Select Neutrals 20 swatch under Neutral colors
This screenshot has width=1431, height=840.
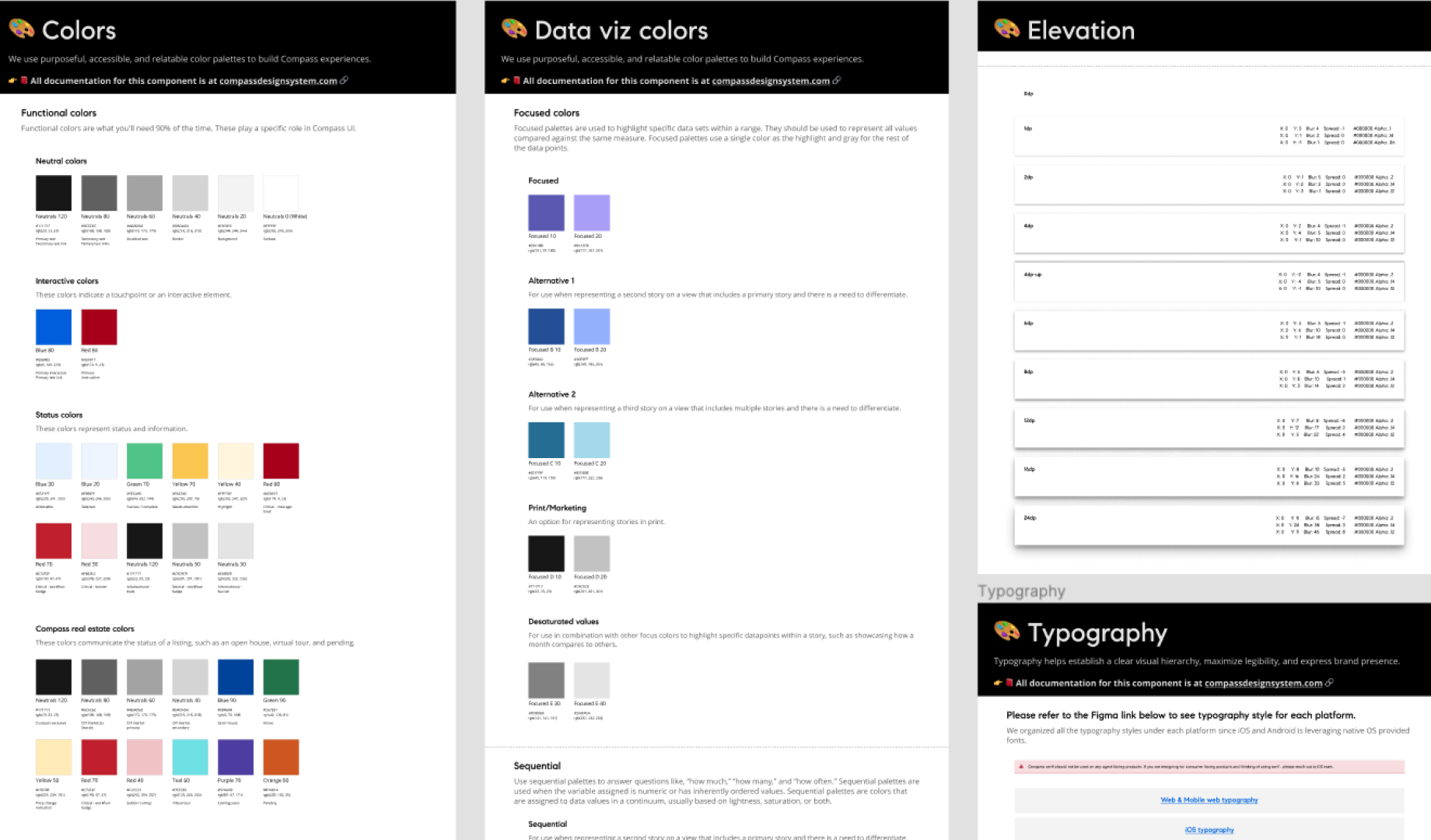pyautogui.click(x=236, y=193)
